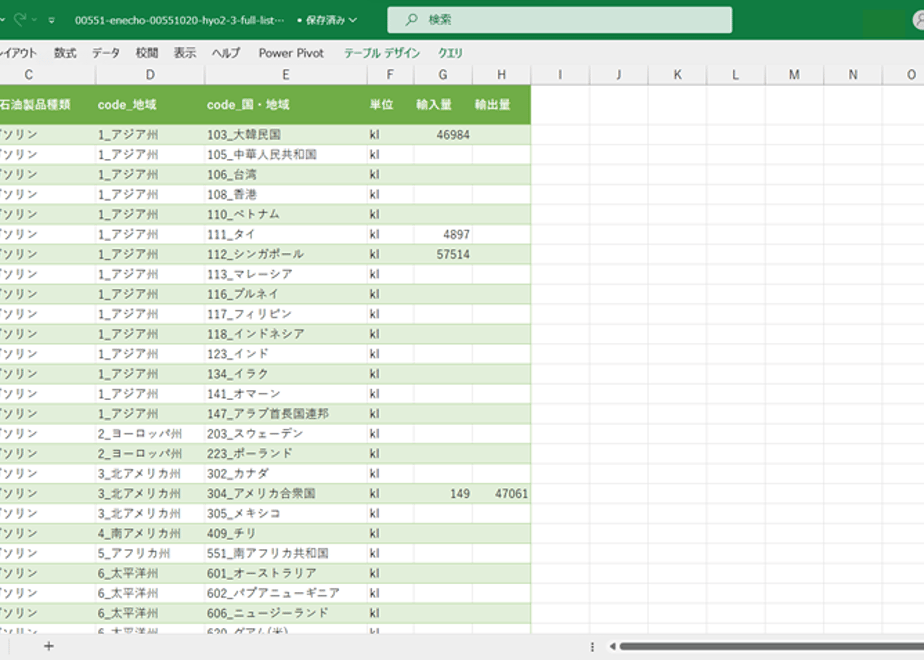Select cell 113_マレーシア
The height and width of the screenshot is (660, 924).
[x=285, y=274]
